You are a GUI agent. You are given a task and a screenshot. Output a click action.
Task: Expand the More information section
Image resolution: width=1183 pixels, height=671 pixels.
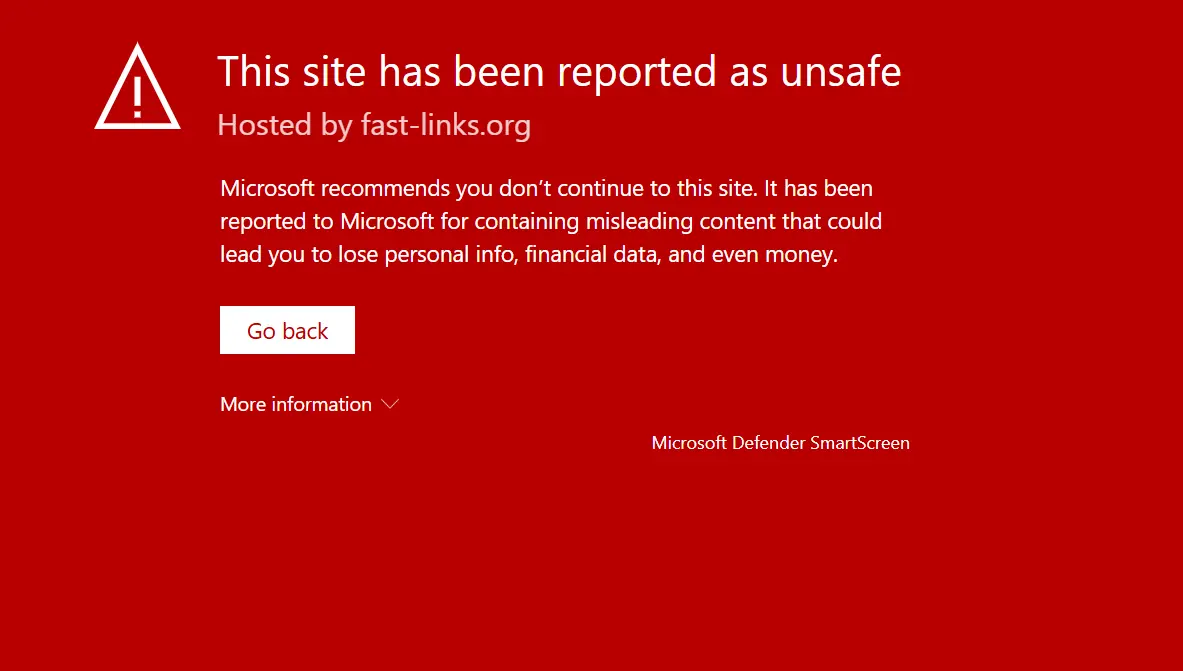click(309, 404)
